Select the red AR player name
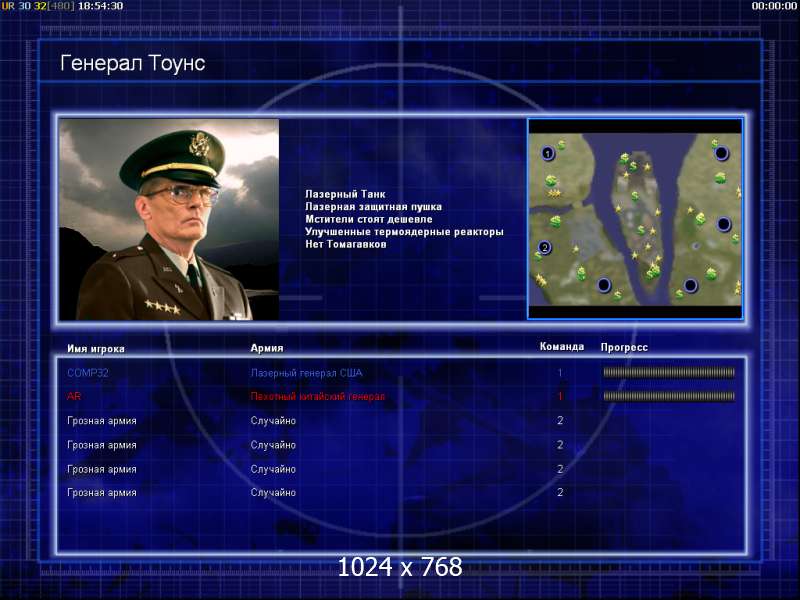The width and height of the screenshot is (800, 600). pos(74,396)
